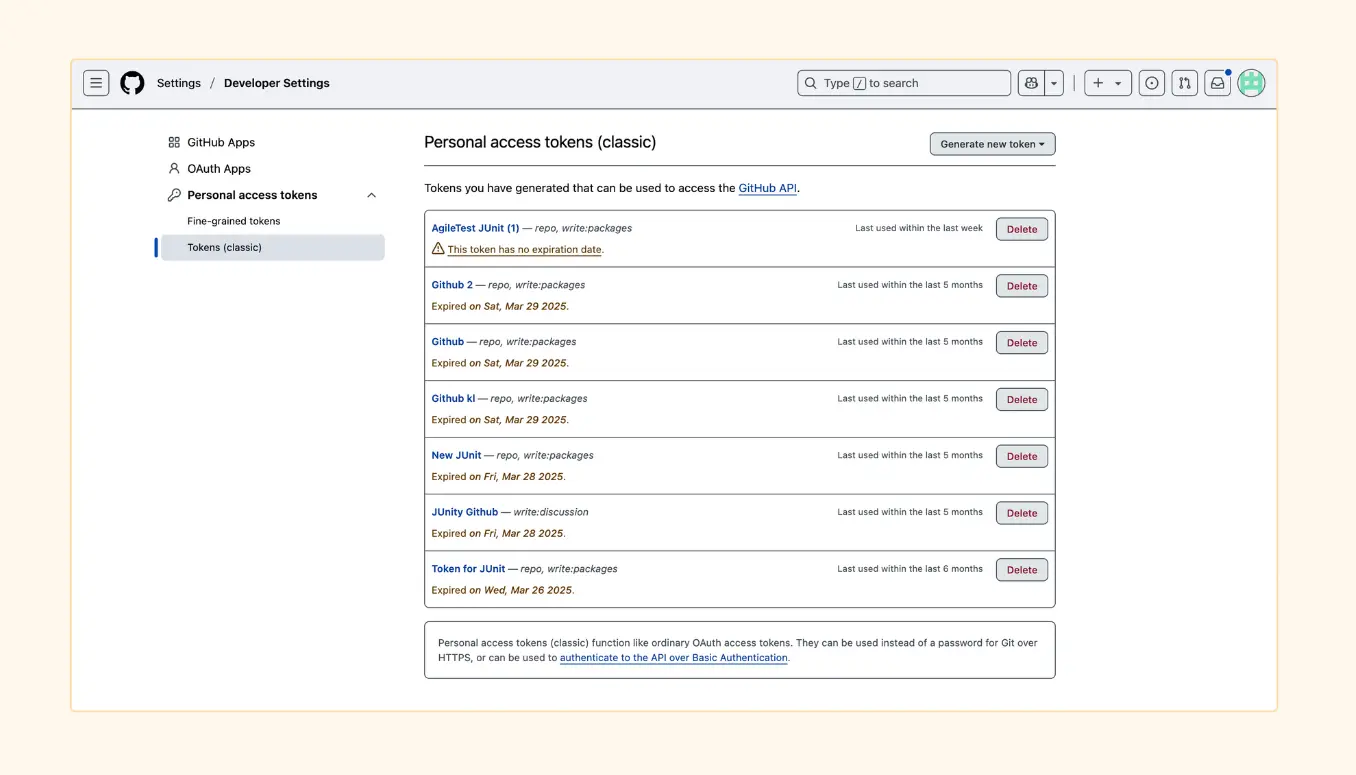Open the hamburger navigation menu
Viewport: 1356px width, 775px height.
(96, 83)
